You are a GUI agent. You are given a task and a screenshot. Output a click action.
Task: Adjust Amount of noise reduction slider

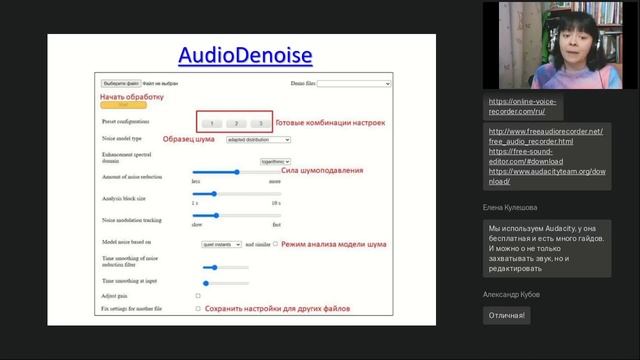click(236, 172)
